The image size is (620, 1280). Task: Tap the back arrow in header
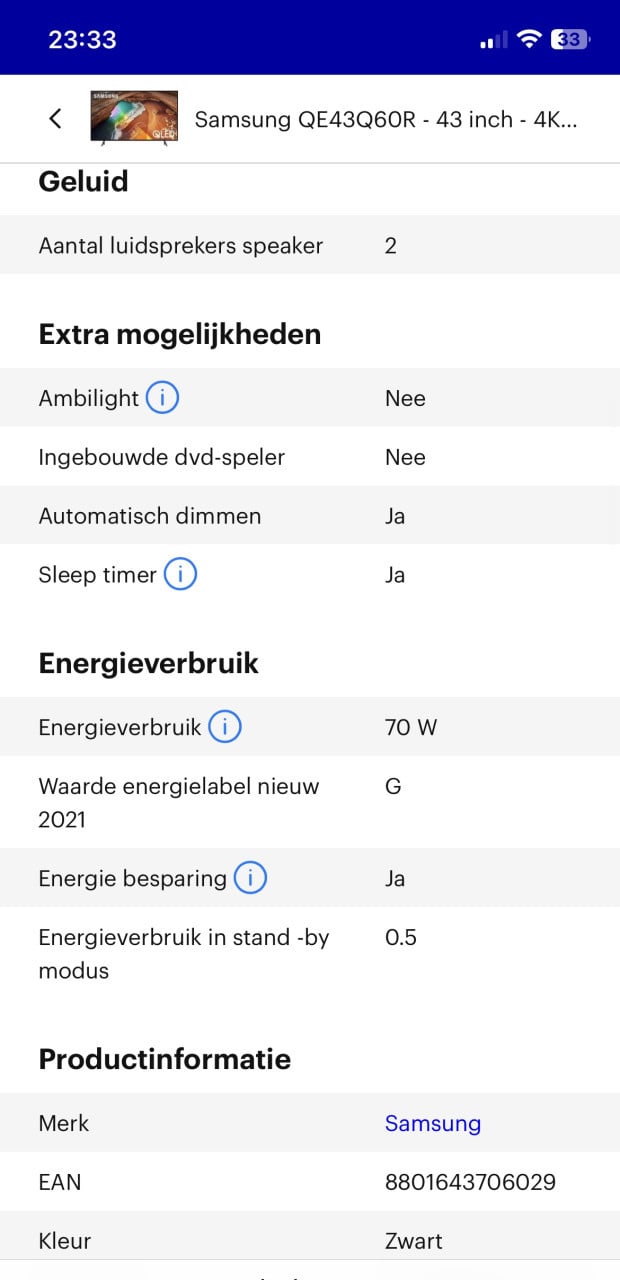[55, 118]
